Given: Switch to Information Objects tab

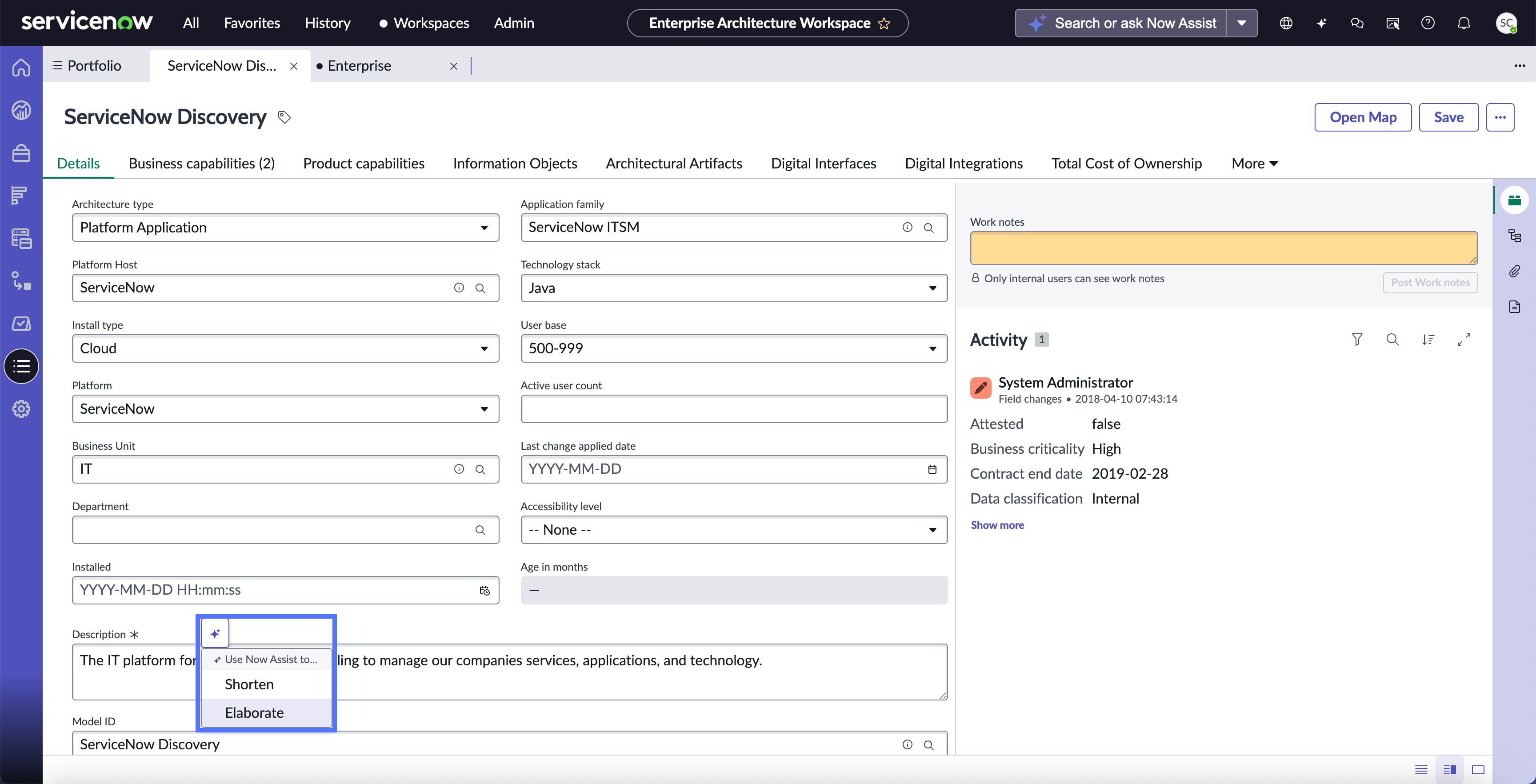Looking at the screenshot, I should (515, 164).
